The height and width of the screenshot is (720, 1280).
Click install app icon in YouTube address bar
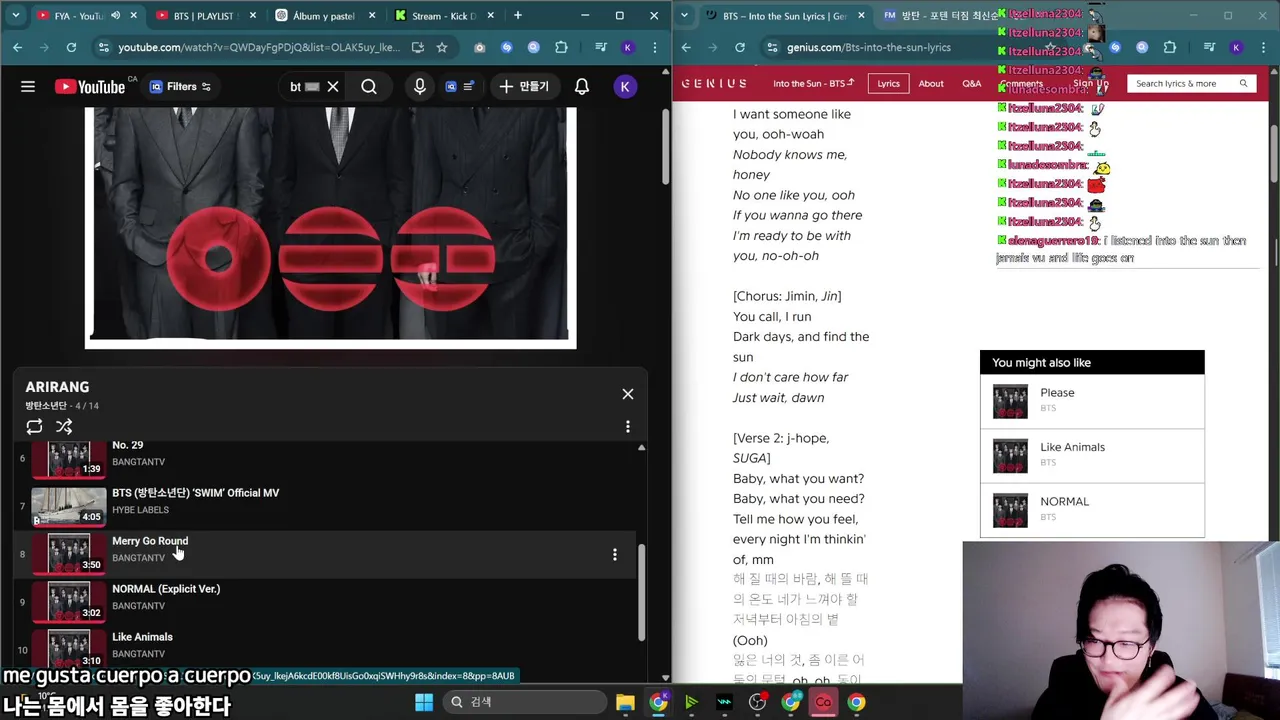click(x=418, y=47)
